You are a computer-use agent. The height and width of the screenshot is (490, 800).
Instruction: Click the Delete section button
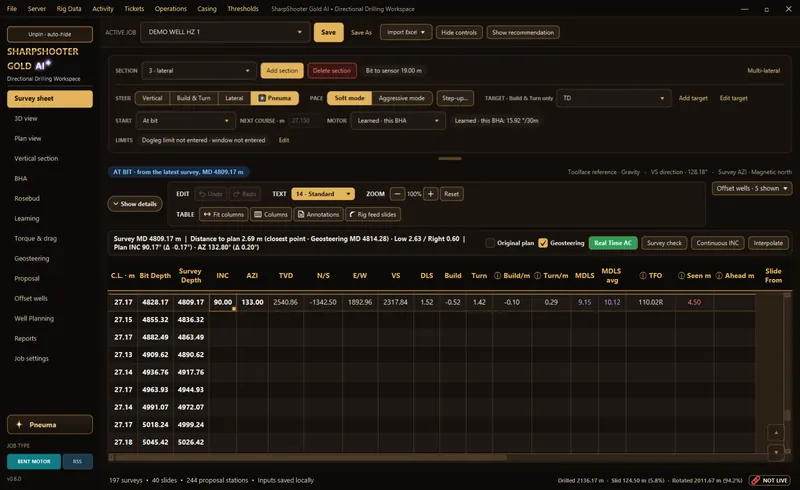(x=332, y=70)
